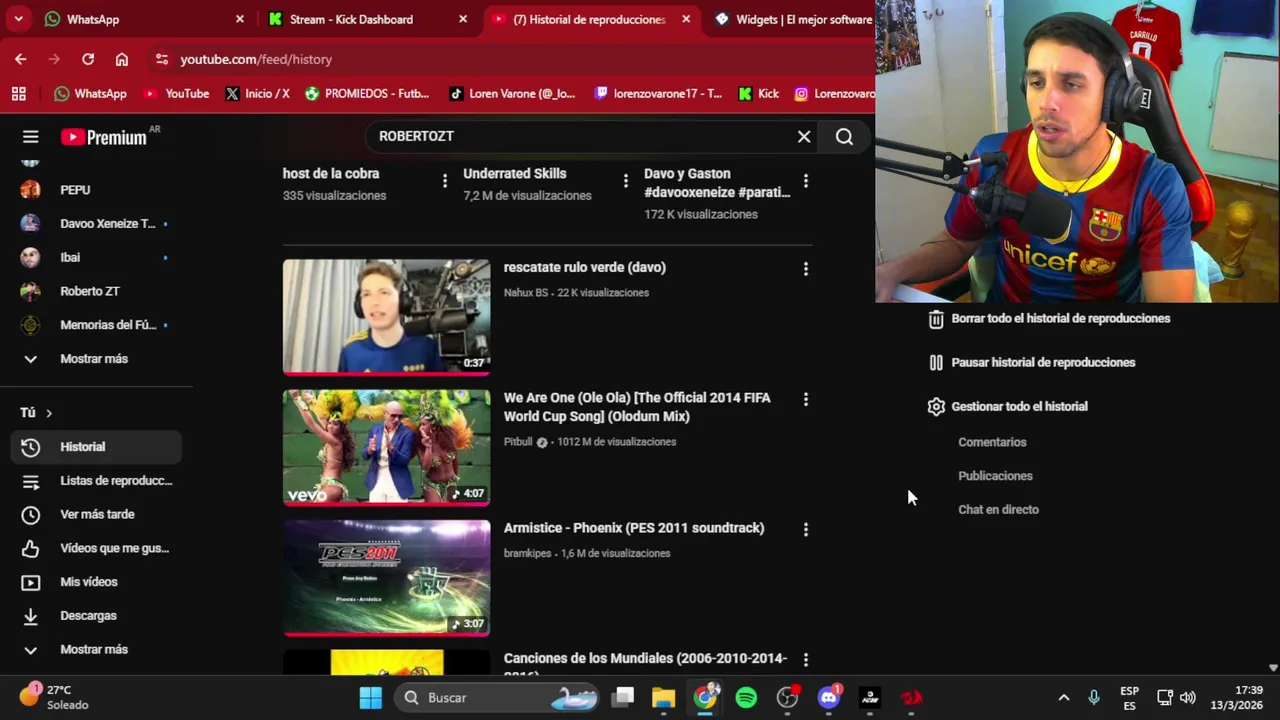Screen dimensions: 1280x720
Task: Clear the ROBERTOZT search text with X
Action: (x=804, y=137)
